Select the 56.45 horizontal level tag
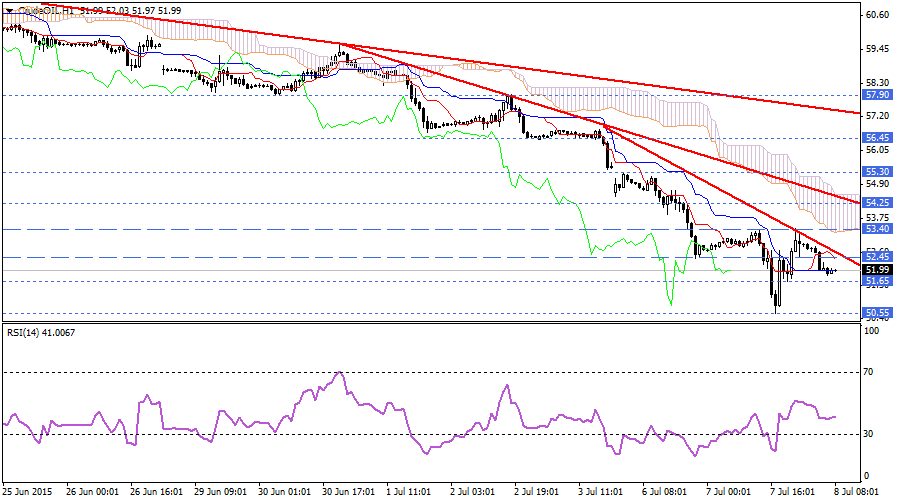Screen dimensions: 900x500 click(876, 138)
